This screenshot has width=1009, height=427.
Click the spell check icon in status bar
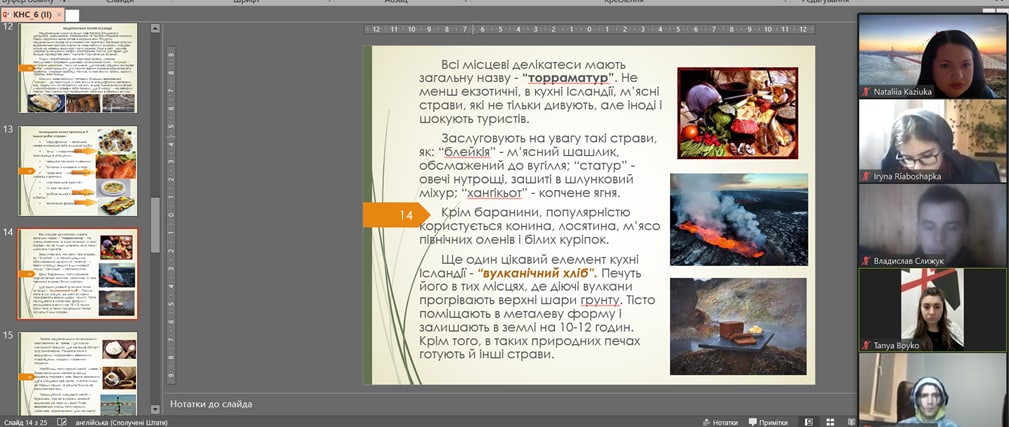(x=64, y=422)
